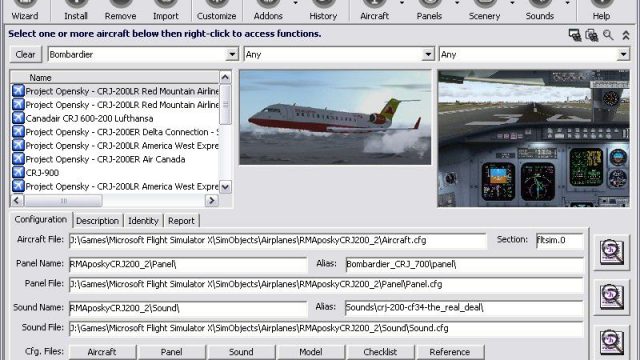This screenshot has width=640, height=360.
Task: Click the browse magnifier icon beside Sound File
Action: coord(611,342)
